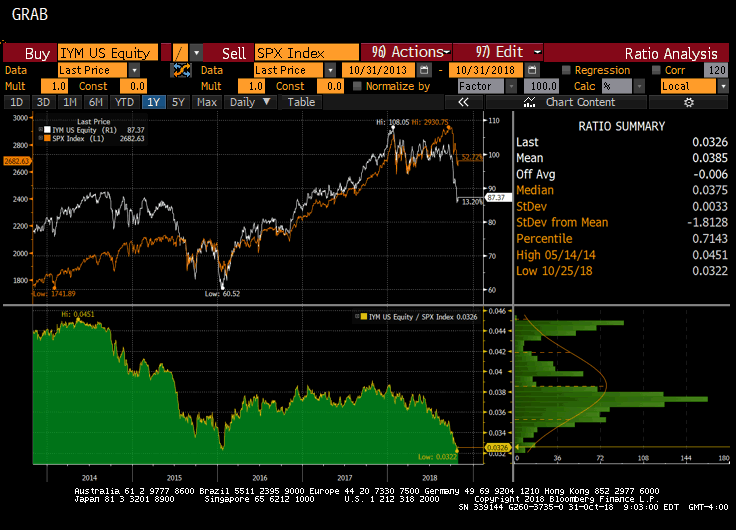736x530 pixels.
Task: Open chart settings gear
Action: (689, 102)
